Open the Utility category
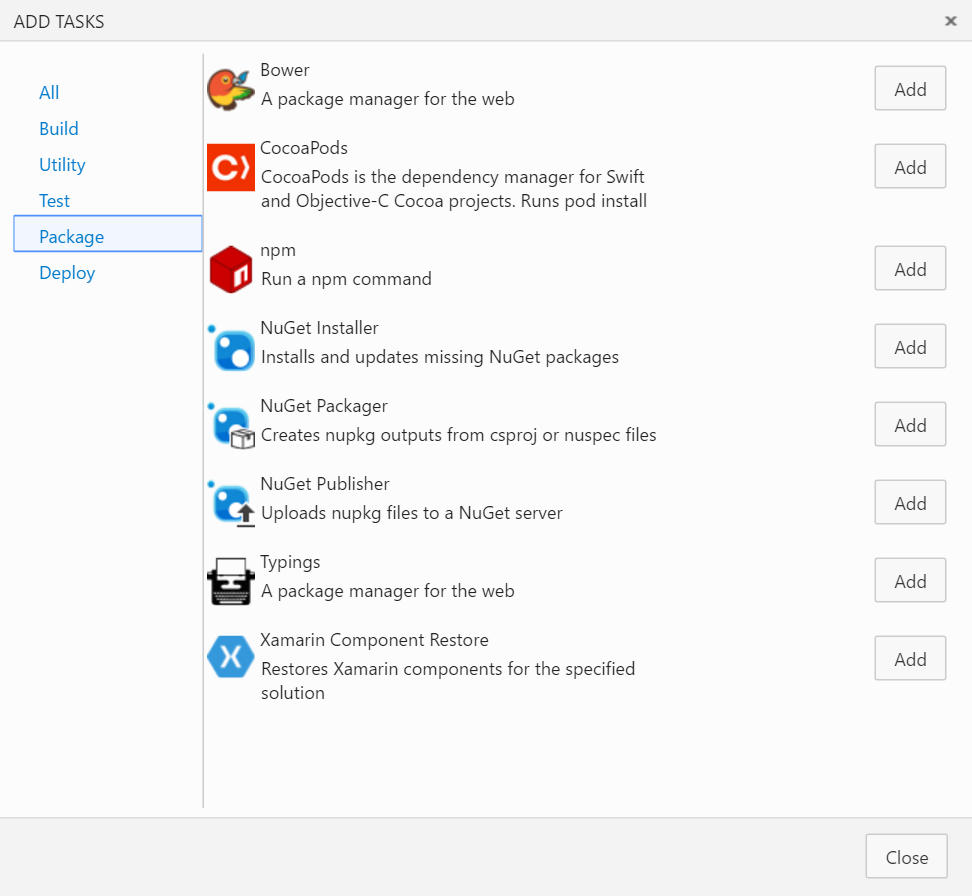972x896 pixels. tap(62, 164)
